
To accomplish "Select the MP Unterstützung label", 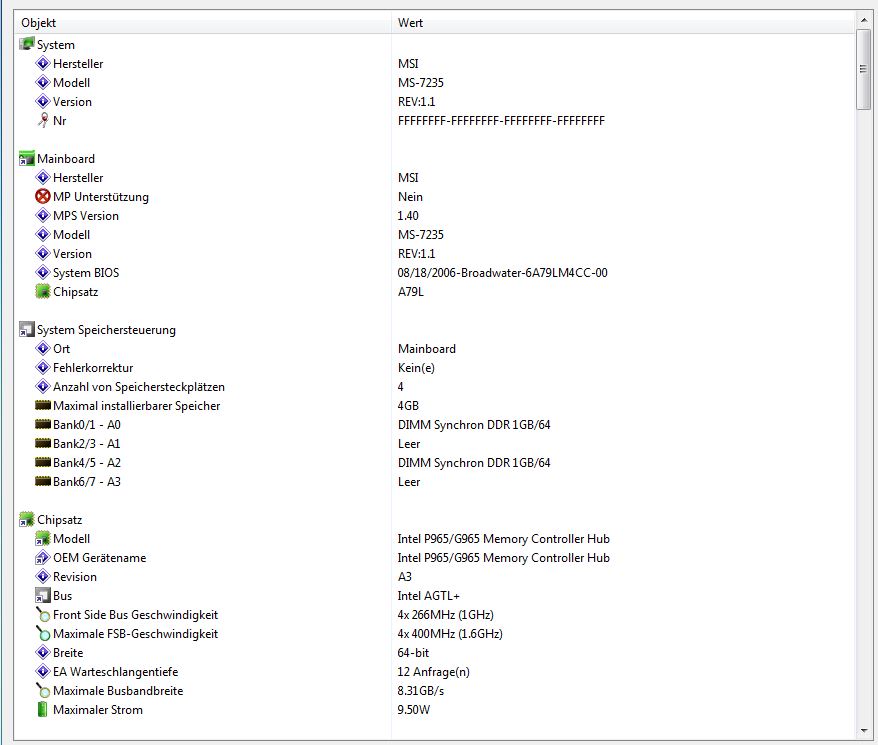I will tap(101, 197).
